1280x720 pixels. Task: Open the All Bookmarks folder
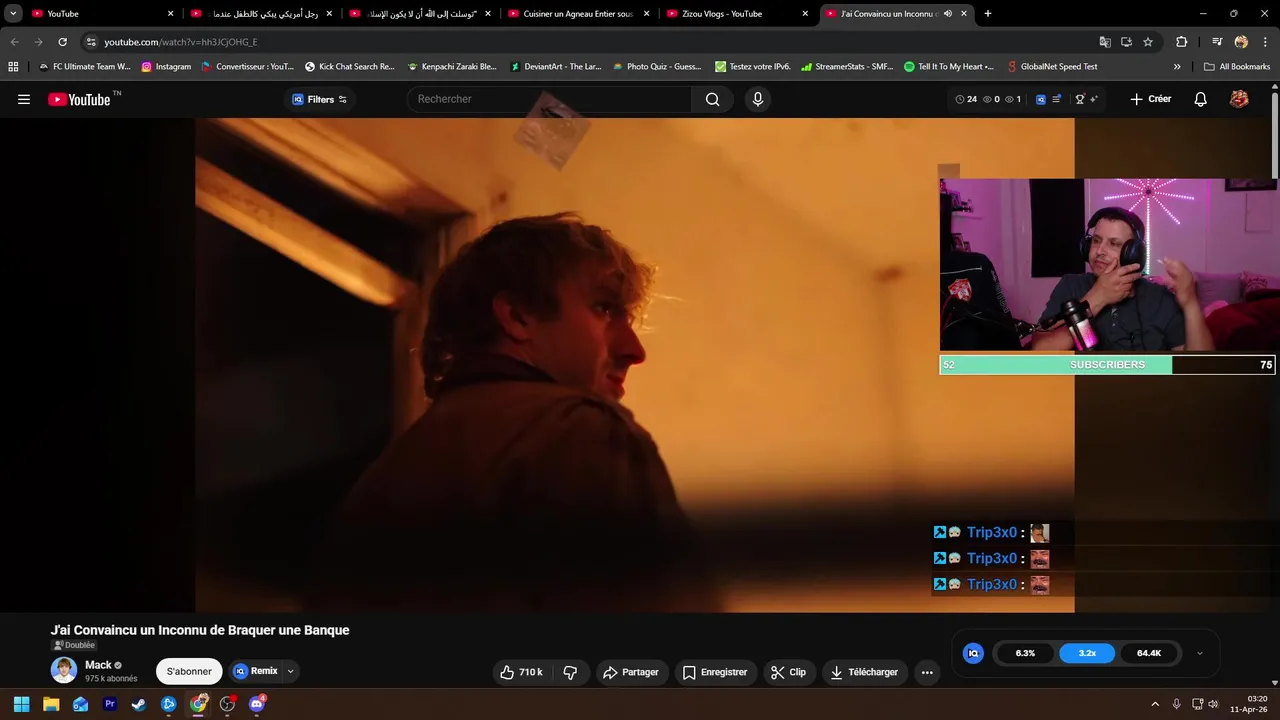1237,67
